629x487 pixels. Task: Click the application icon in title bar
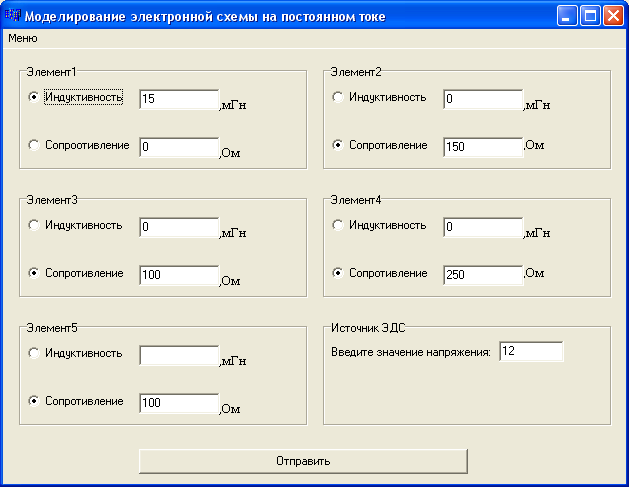point(12,16)
